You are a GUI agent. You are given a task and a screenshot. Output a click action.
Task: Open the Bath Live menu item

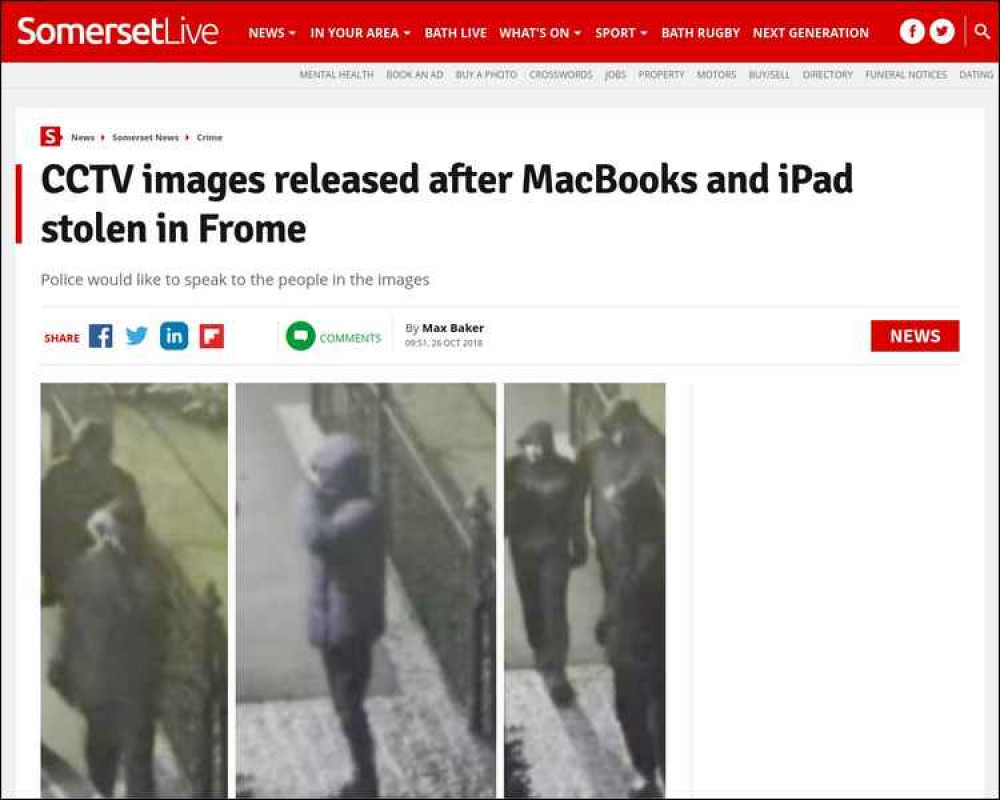pyautogui.click(x=455, y=33)
